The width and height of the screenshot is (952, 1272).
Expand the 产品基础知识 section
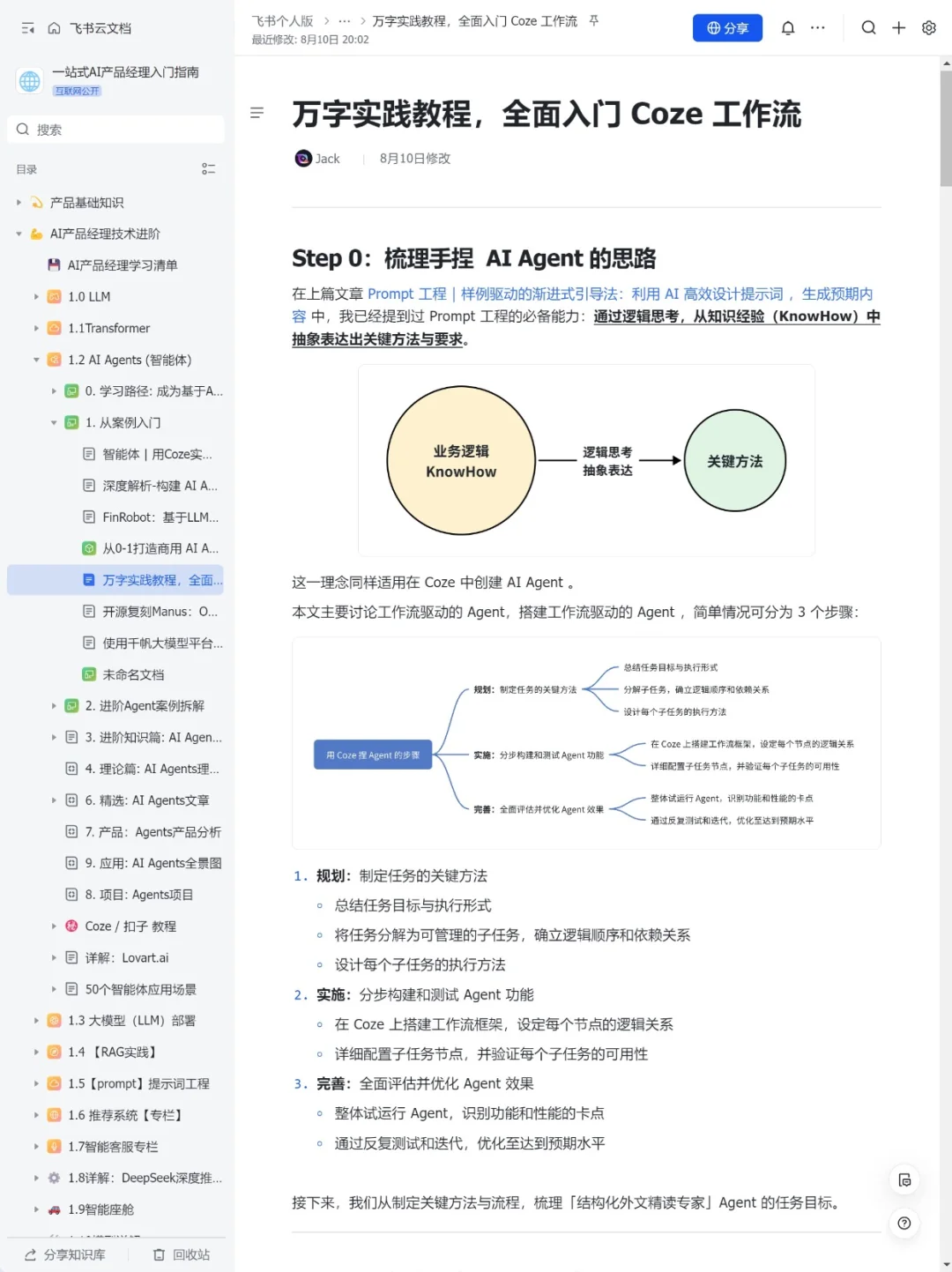19,202
